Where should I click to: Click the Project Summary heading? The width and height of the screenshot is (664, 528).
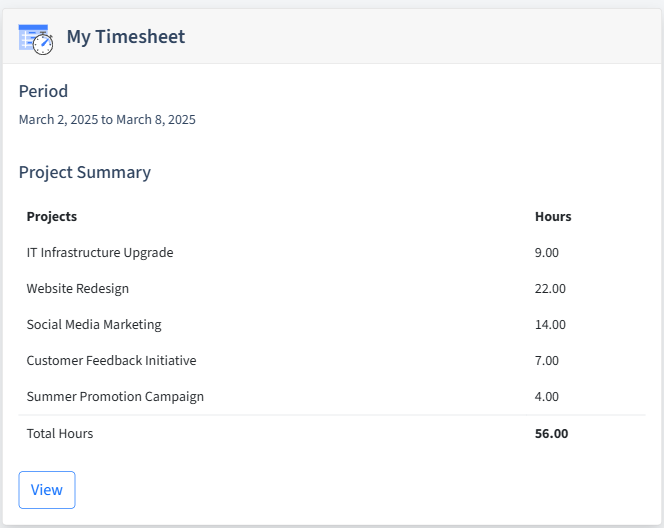85,172
